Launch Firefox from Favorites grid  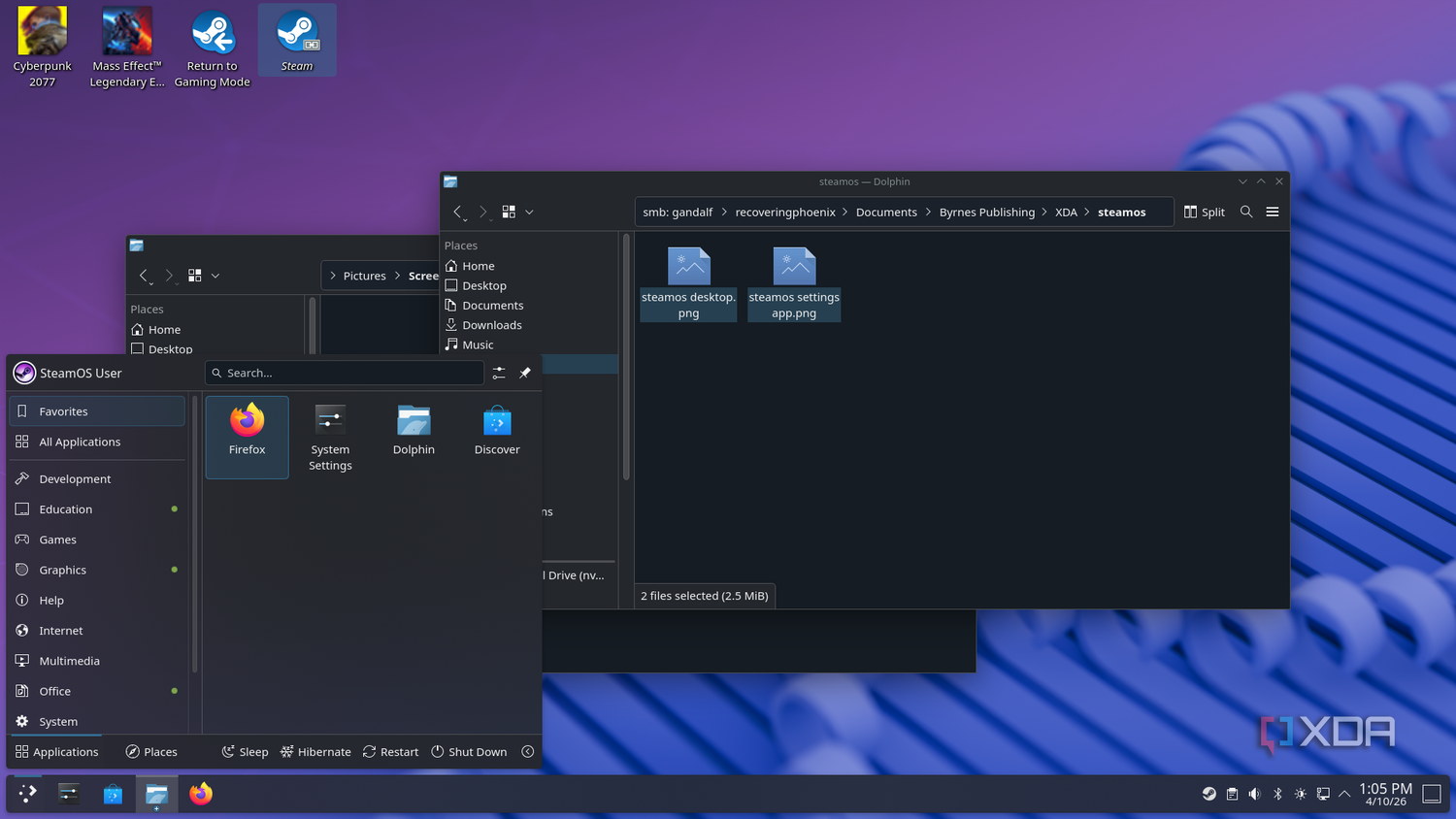(x=247, y=437)
